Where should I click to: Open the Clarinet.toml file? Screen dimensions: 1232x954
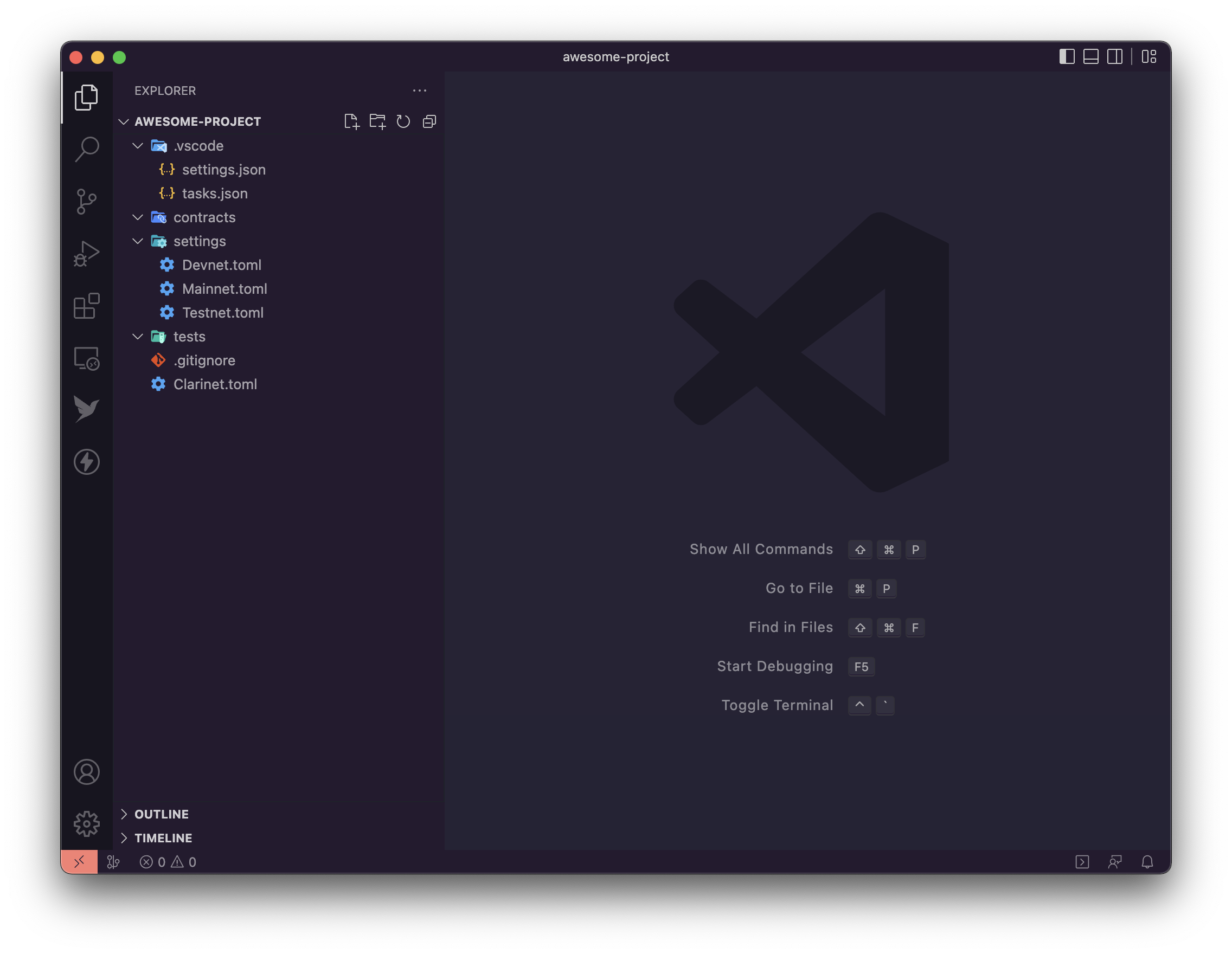click(x=215, y=384)
